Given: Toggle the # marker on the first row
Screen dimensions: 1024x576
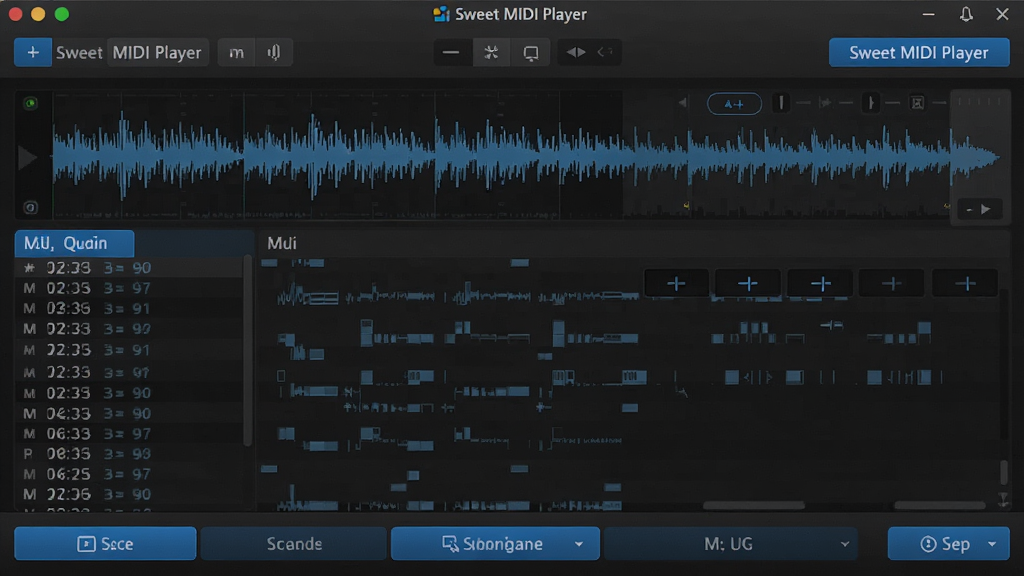Looking at the screenshot, I should click(29, 268).
